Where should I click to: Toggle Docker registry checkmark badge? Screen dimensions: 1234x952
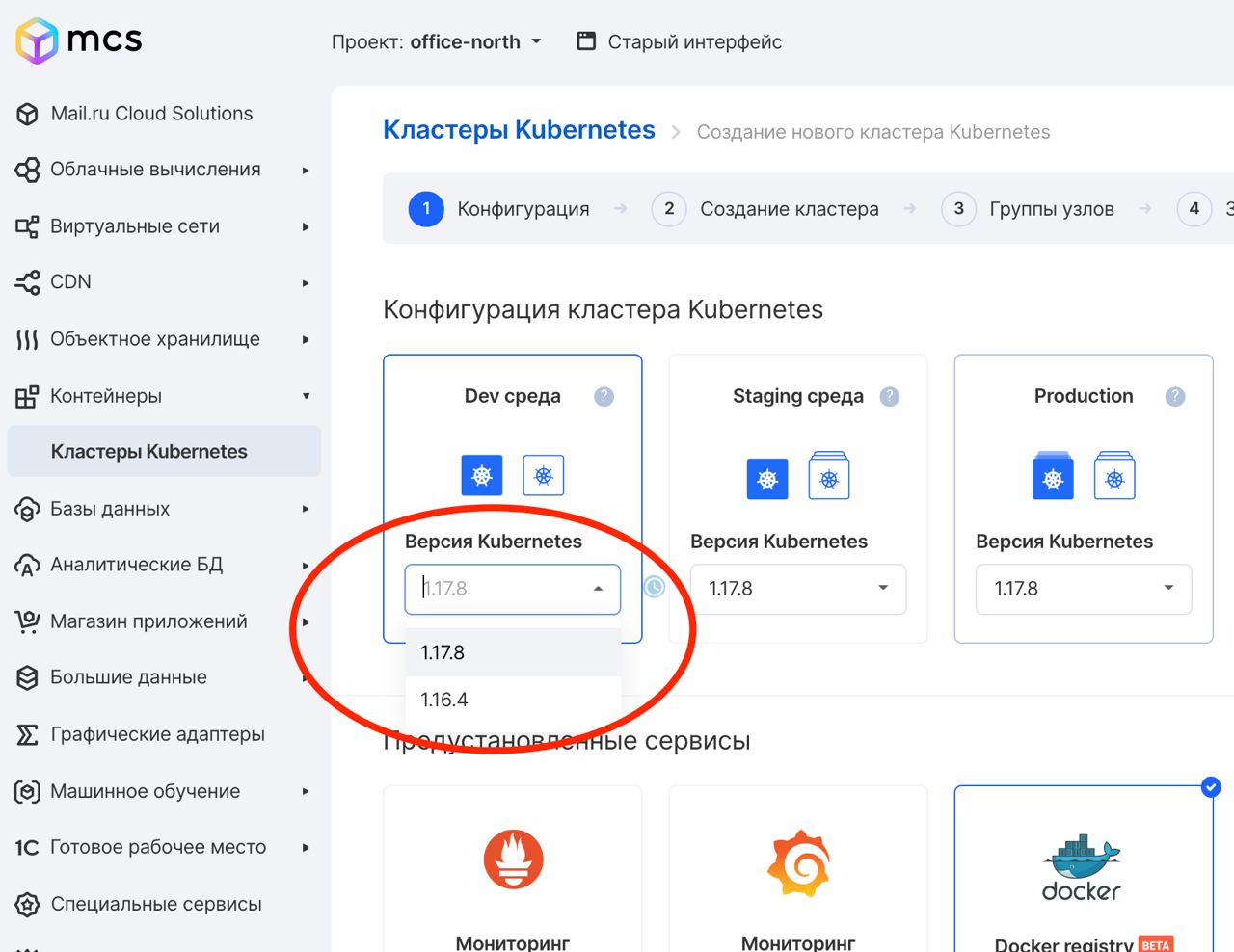pyautogui.click(x=1212, y=787)
